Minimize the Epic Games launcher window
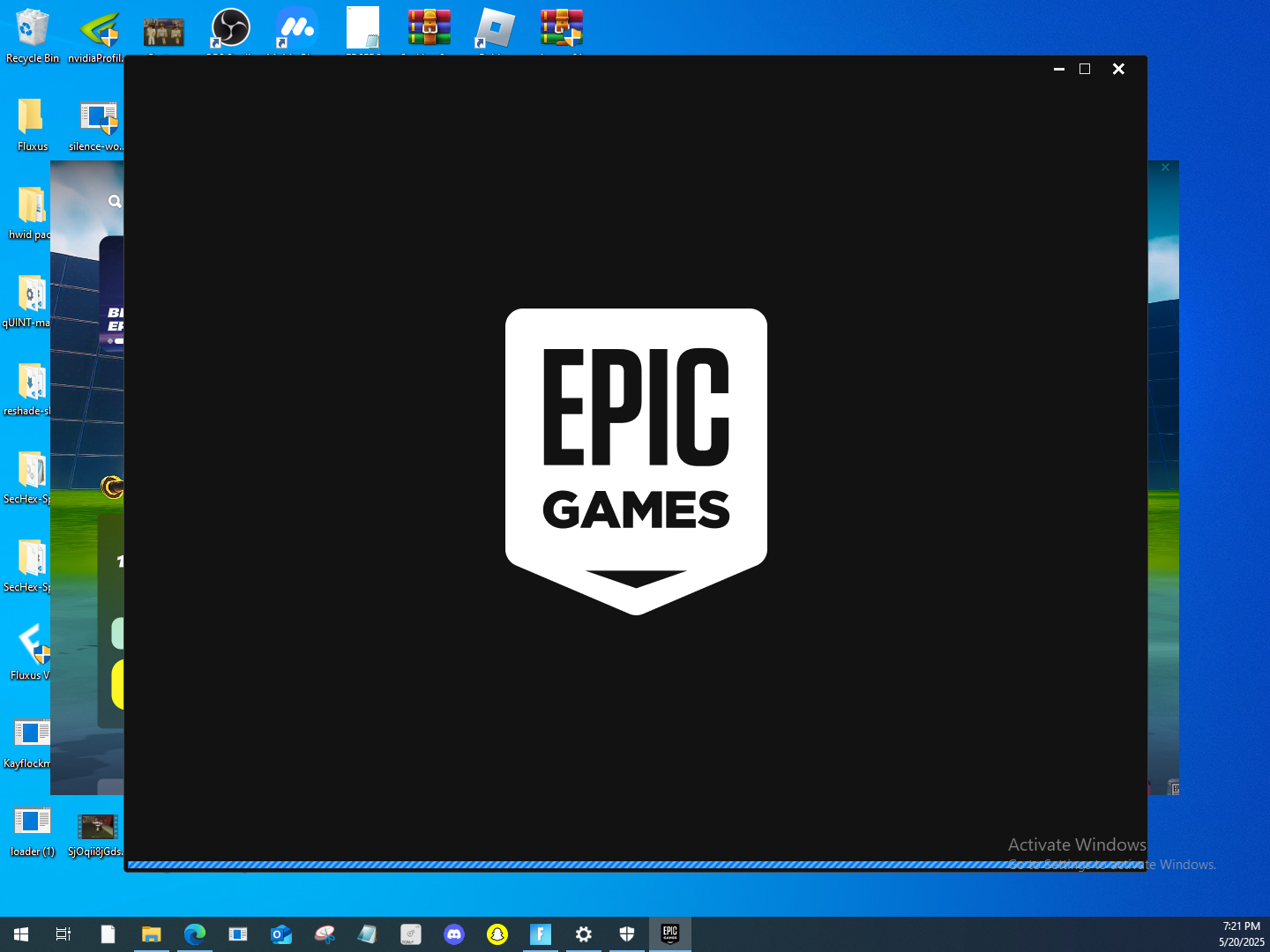Screen dimensions: 1270x952 coord(1058,69)
